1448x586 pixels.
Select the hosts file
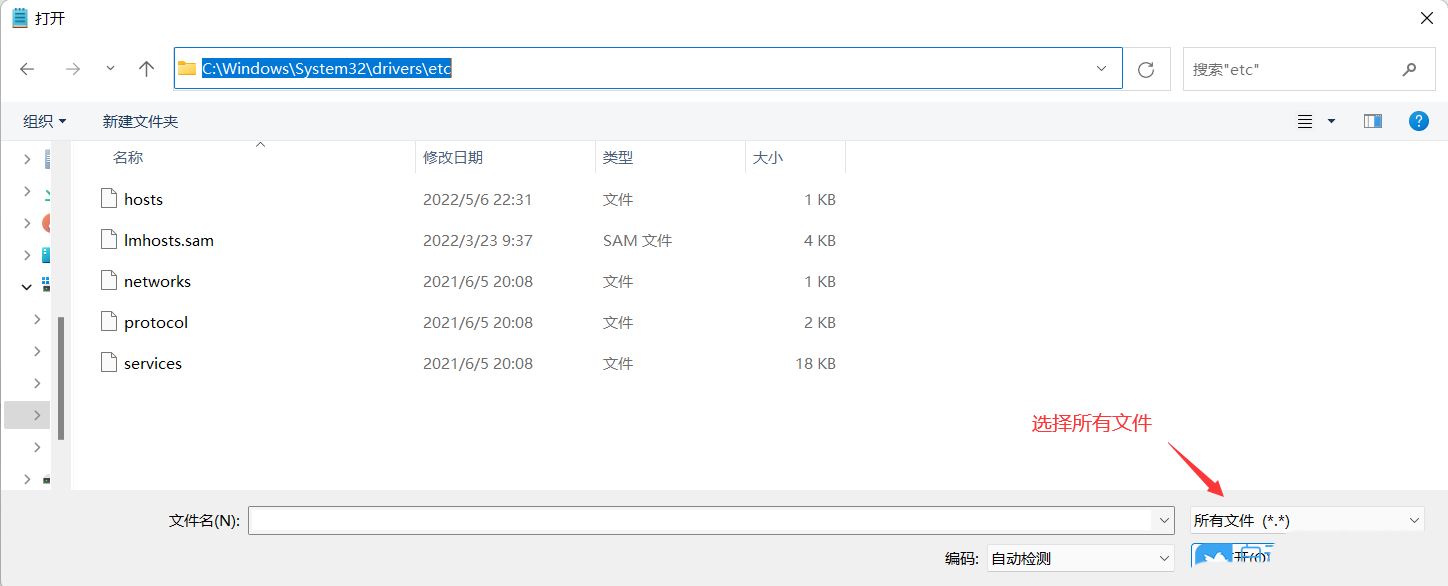[144, 199]
